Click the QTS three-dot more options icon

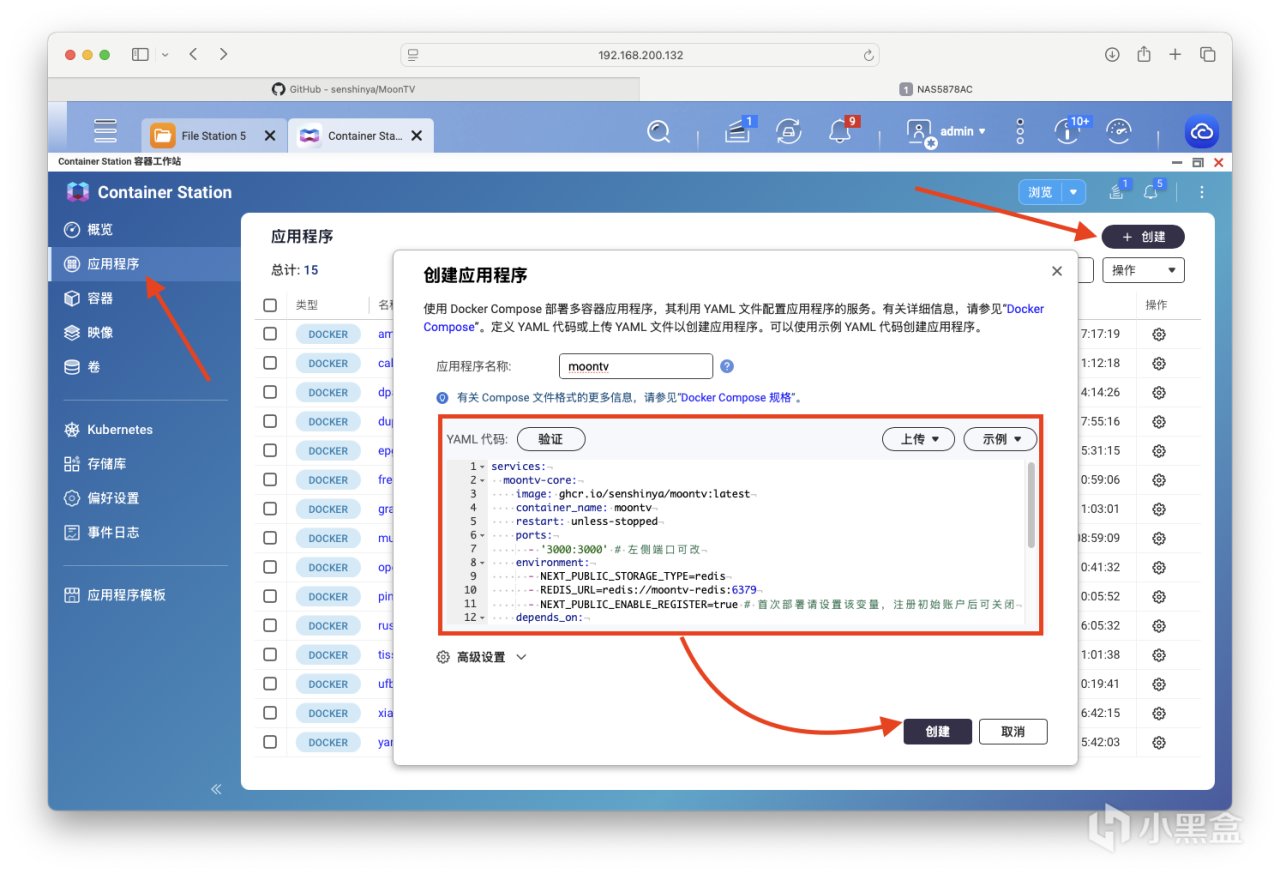(x=1020, y=131)
